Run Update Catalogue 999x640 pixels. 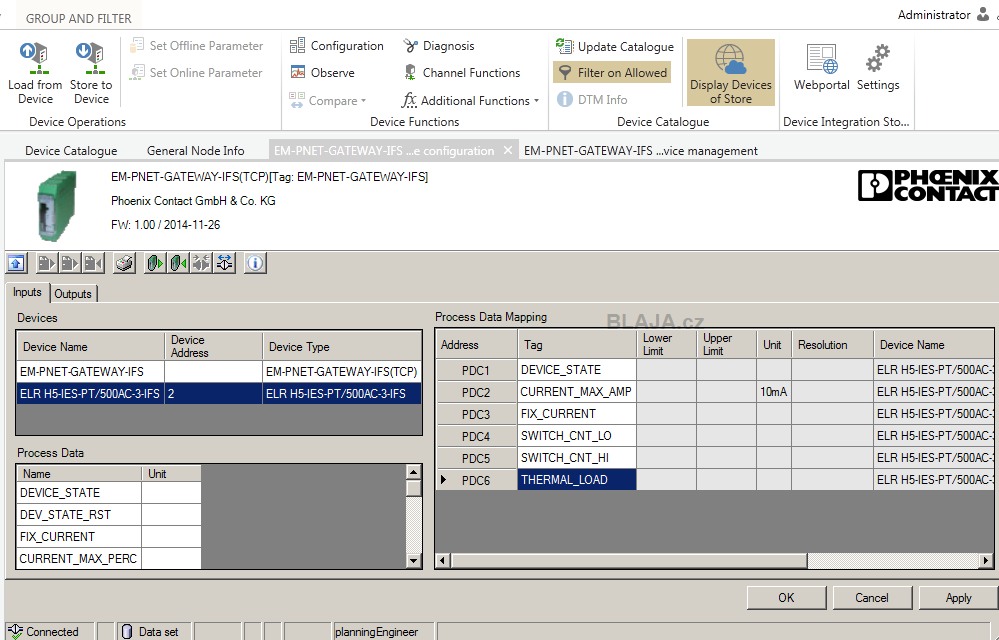coord(614,46)
